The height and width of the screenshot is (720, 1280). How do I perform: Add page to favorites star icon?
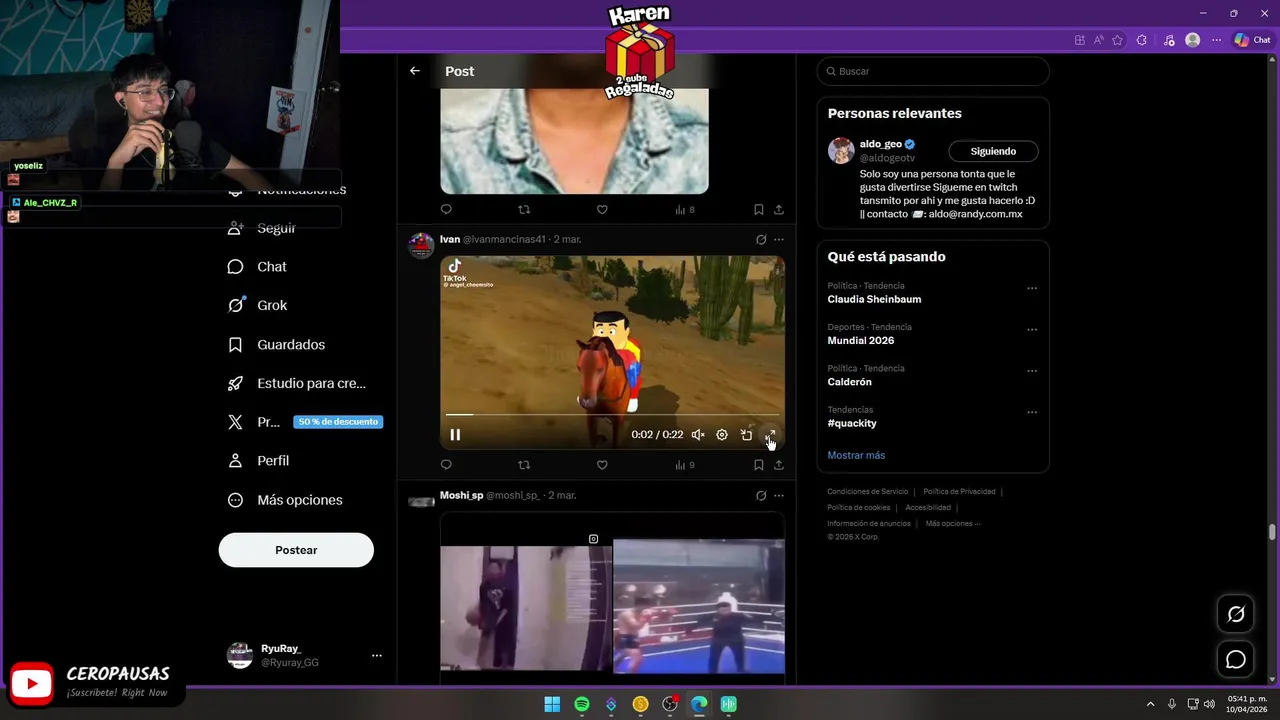(x=1117, y=40)
